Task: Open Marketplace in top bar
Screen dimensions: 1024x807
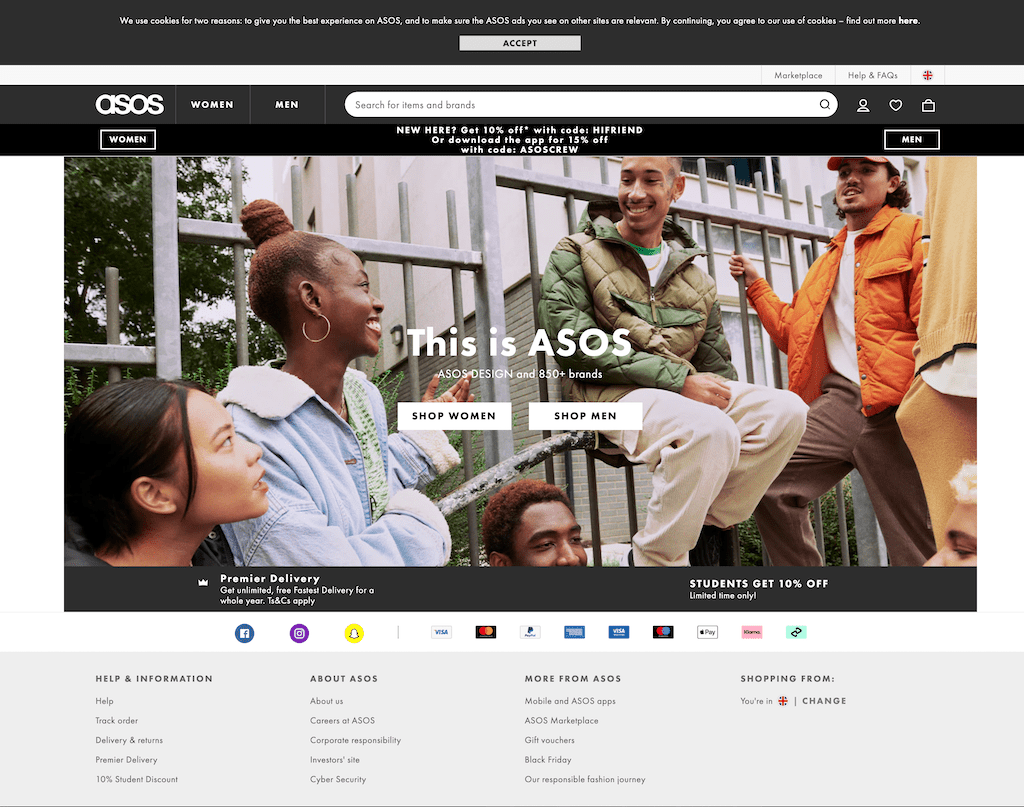Action: [x=798, y=75]
